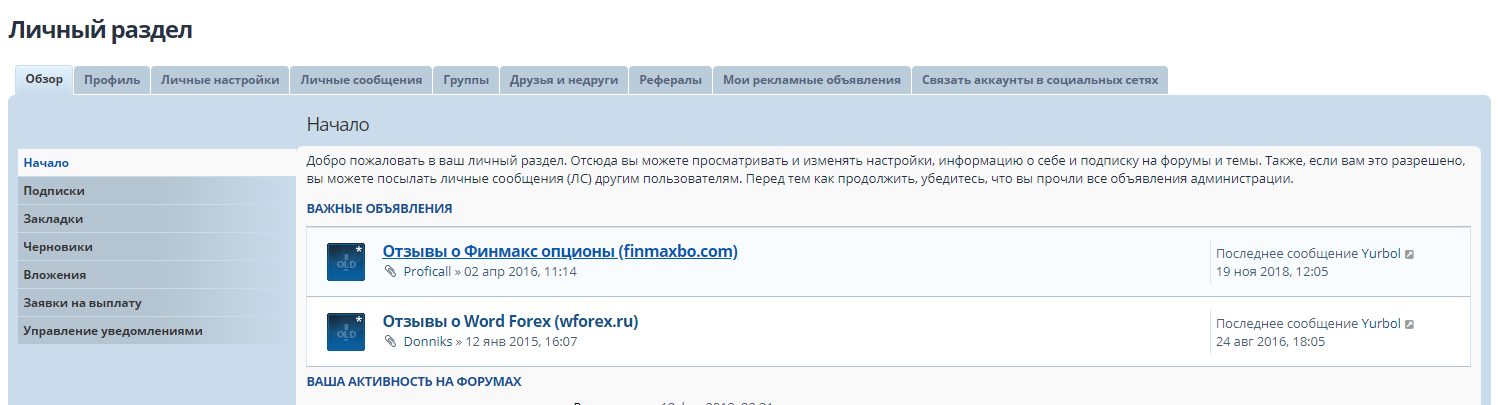Screen dimensions: 1501x405
Task: Open author profile link Donniks
Action: click(427, 342)
